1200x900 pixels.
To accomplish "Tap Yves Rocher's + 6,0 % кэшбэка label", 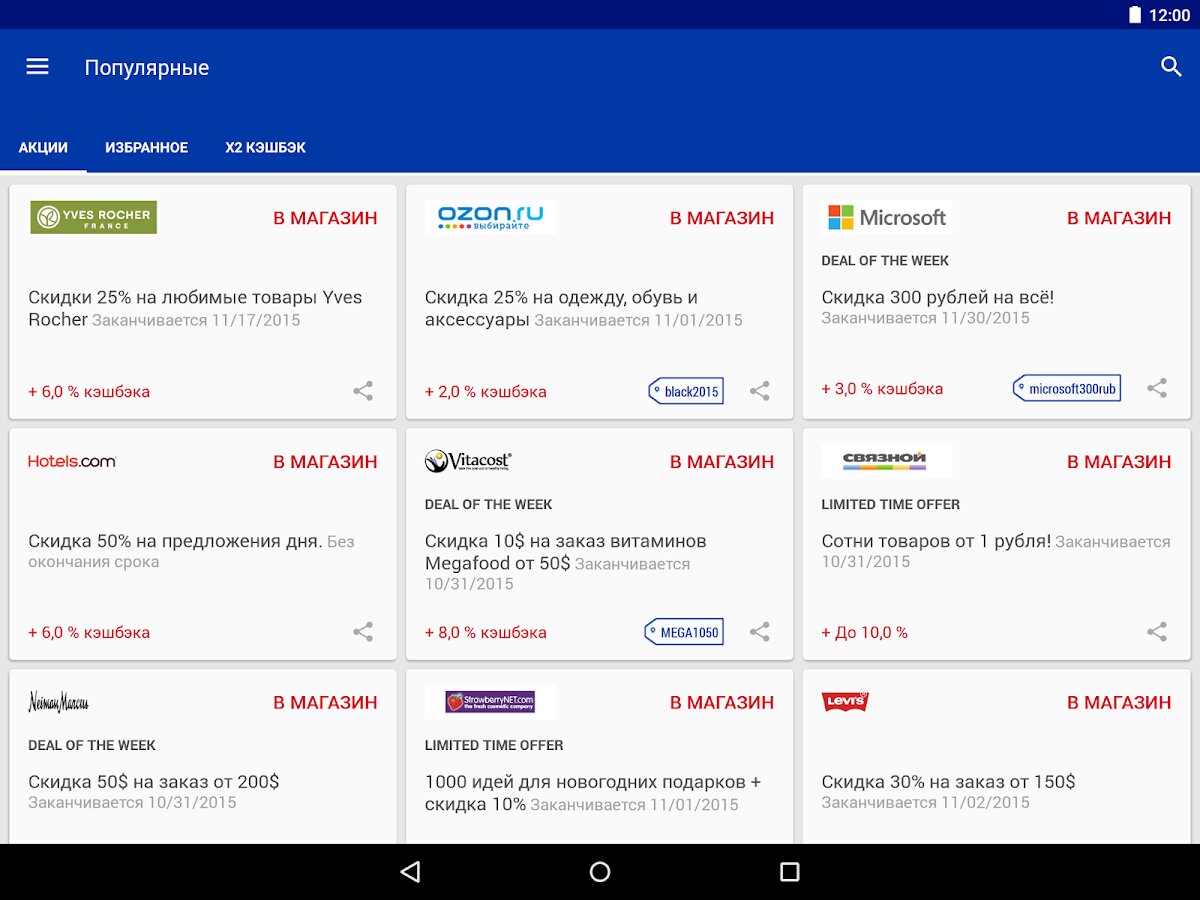I will point(89,391).
